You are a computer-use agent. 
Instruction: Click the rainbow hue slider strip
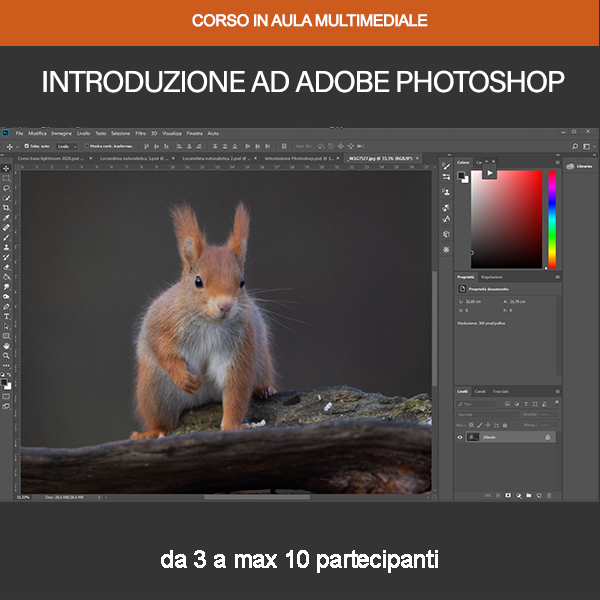click(x=552, y=220)
